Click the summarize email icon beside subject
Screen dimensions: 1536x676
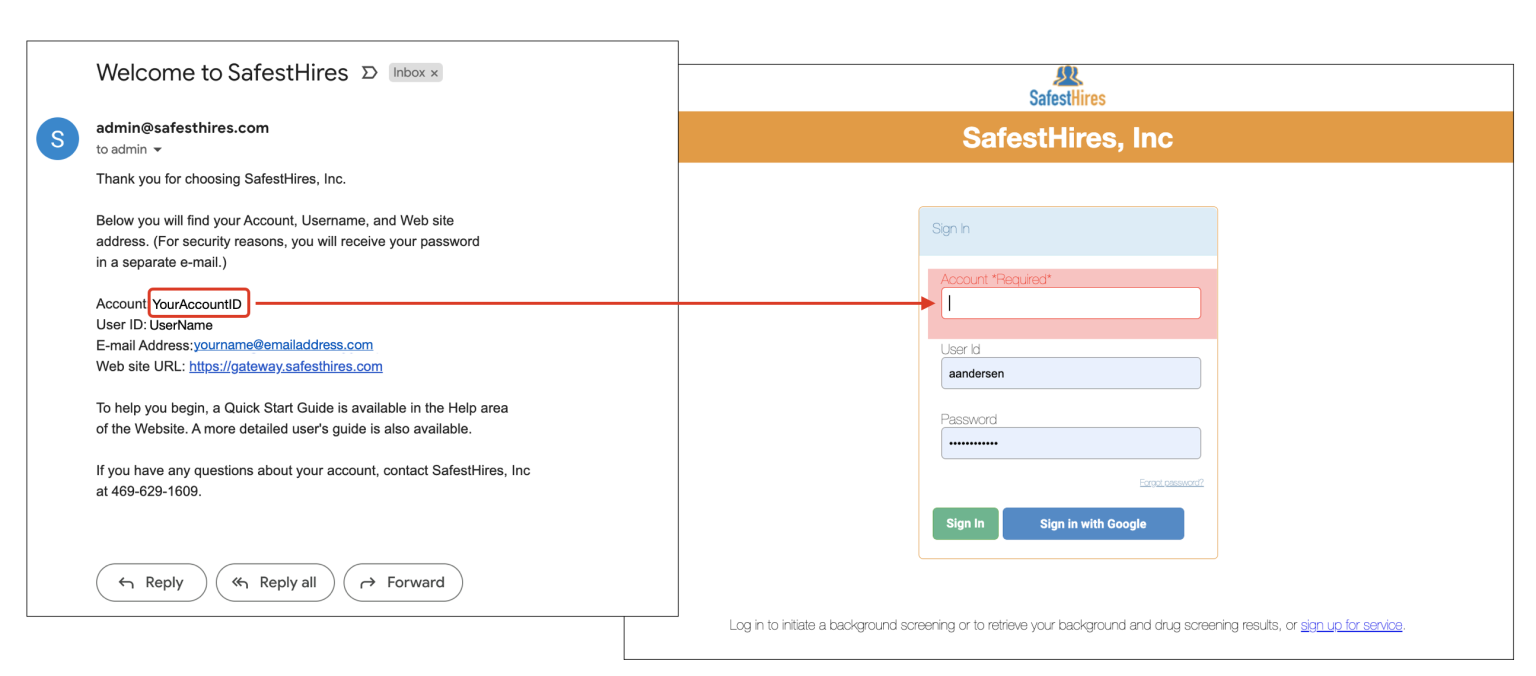point(369,72)
